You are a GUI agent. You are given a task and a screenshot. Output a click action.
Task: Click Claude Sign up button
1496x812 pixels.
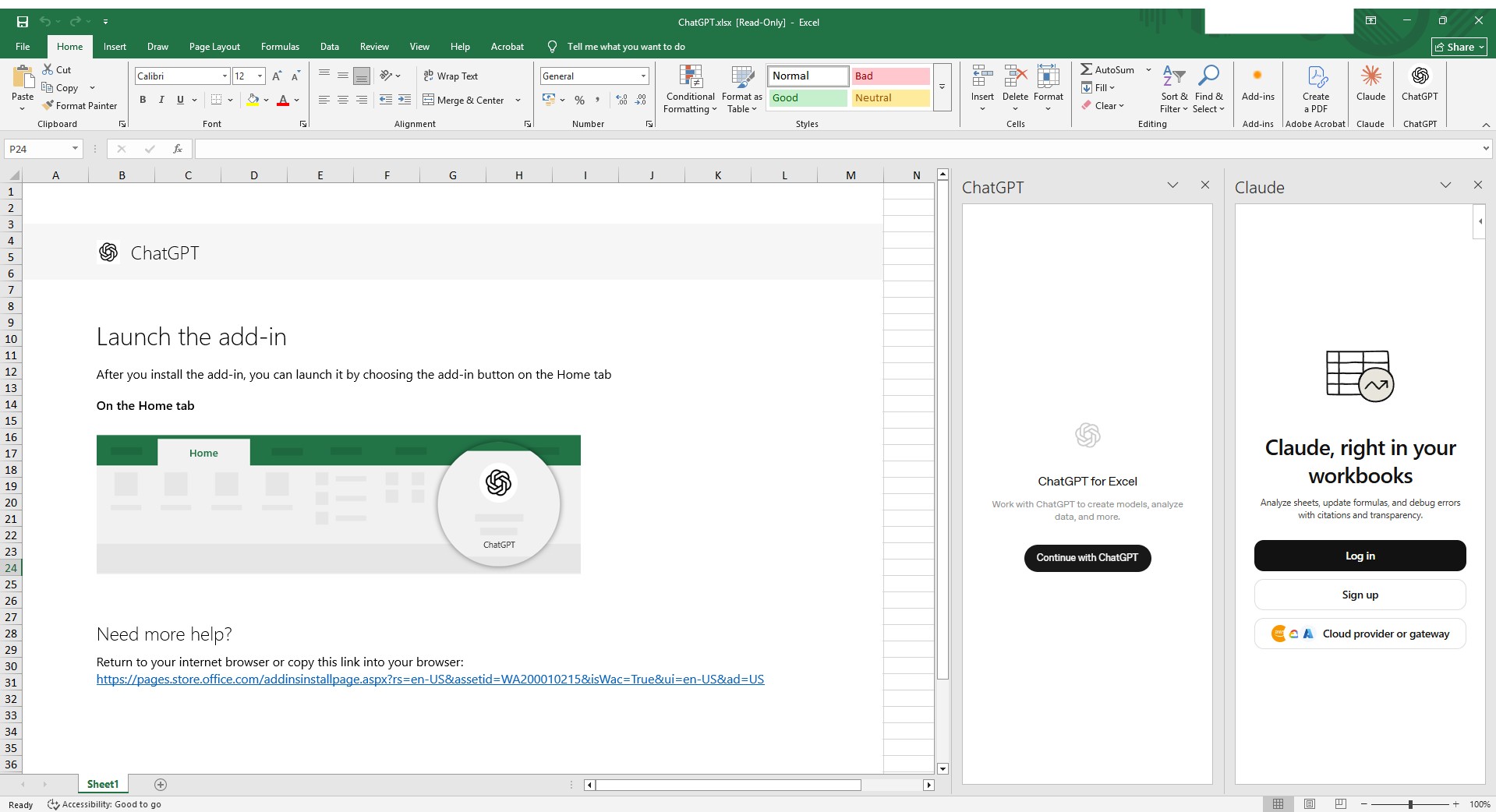point(1360,595)
